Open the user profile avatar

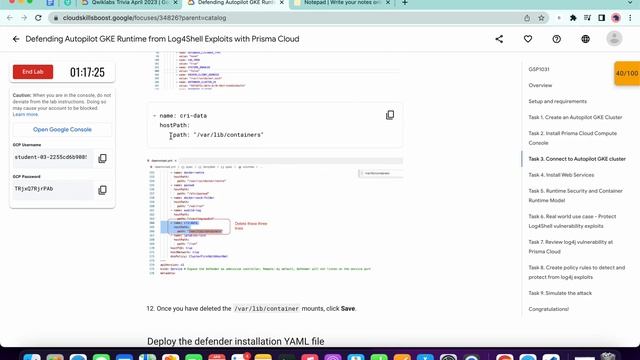[614, 39]
